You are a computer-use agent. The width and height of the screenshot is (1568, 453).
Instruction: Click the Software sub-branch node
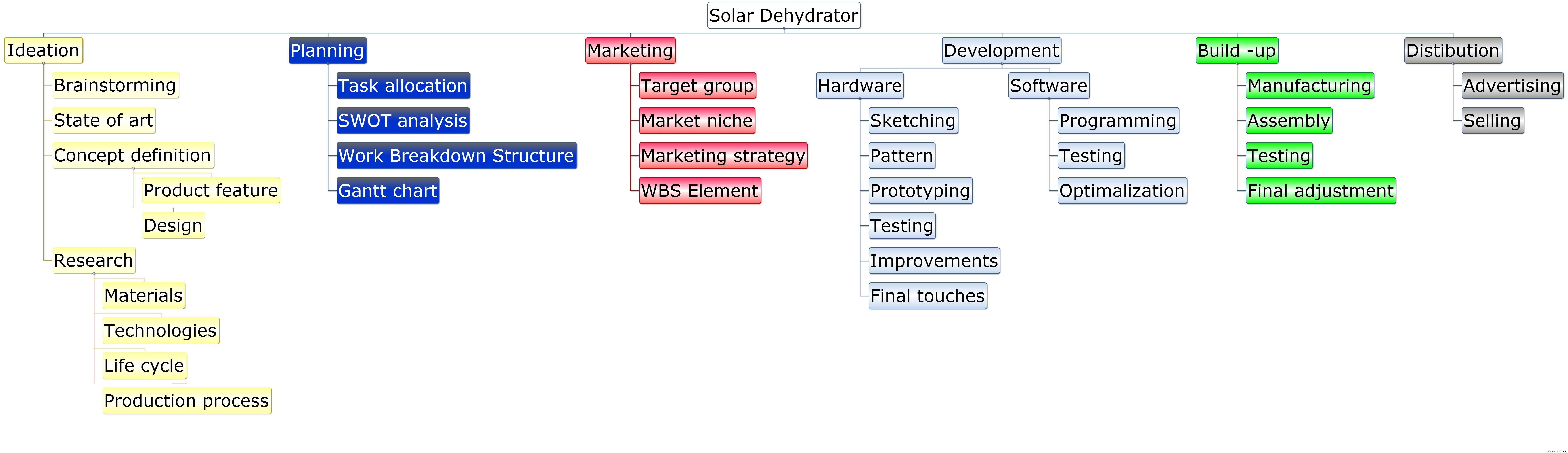tap(1048, 86)
